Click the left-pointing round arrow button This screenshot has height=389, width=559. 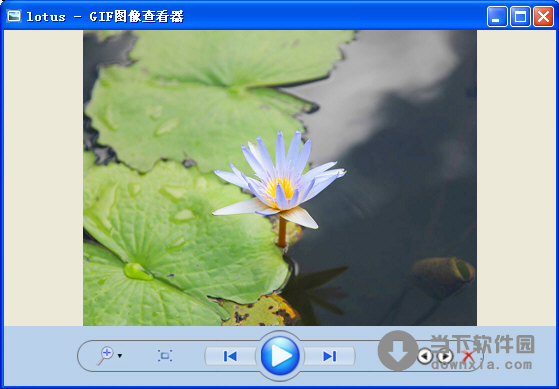coord(425,356)
